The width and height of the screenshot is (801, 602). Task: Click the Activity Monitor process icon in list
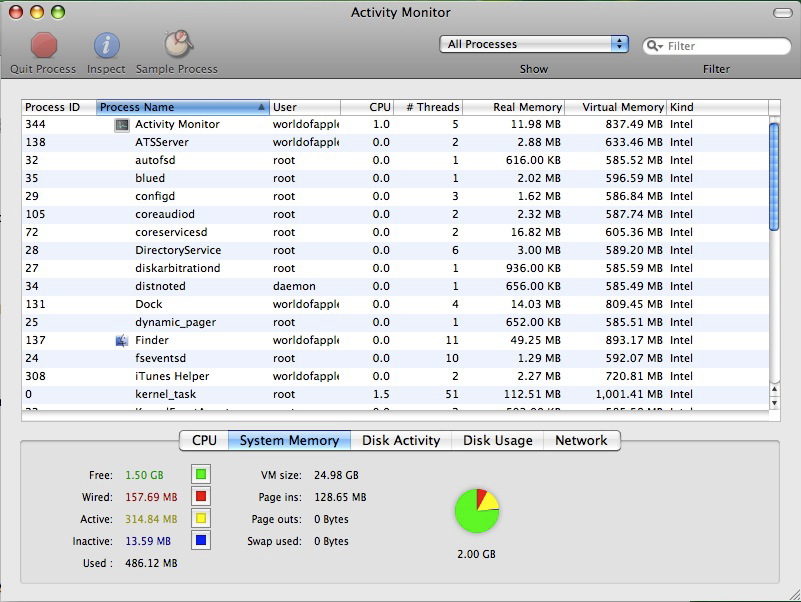click(x=122, y=125)
